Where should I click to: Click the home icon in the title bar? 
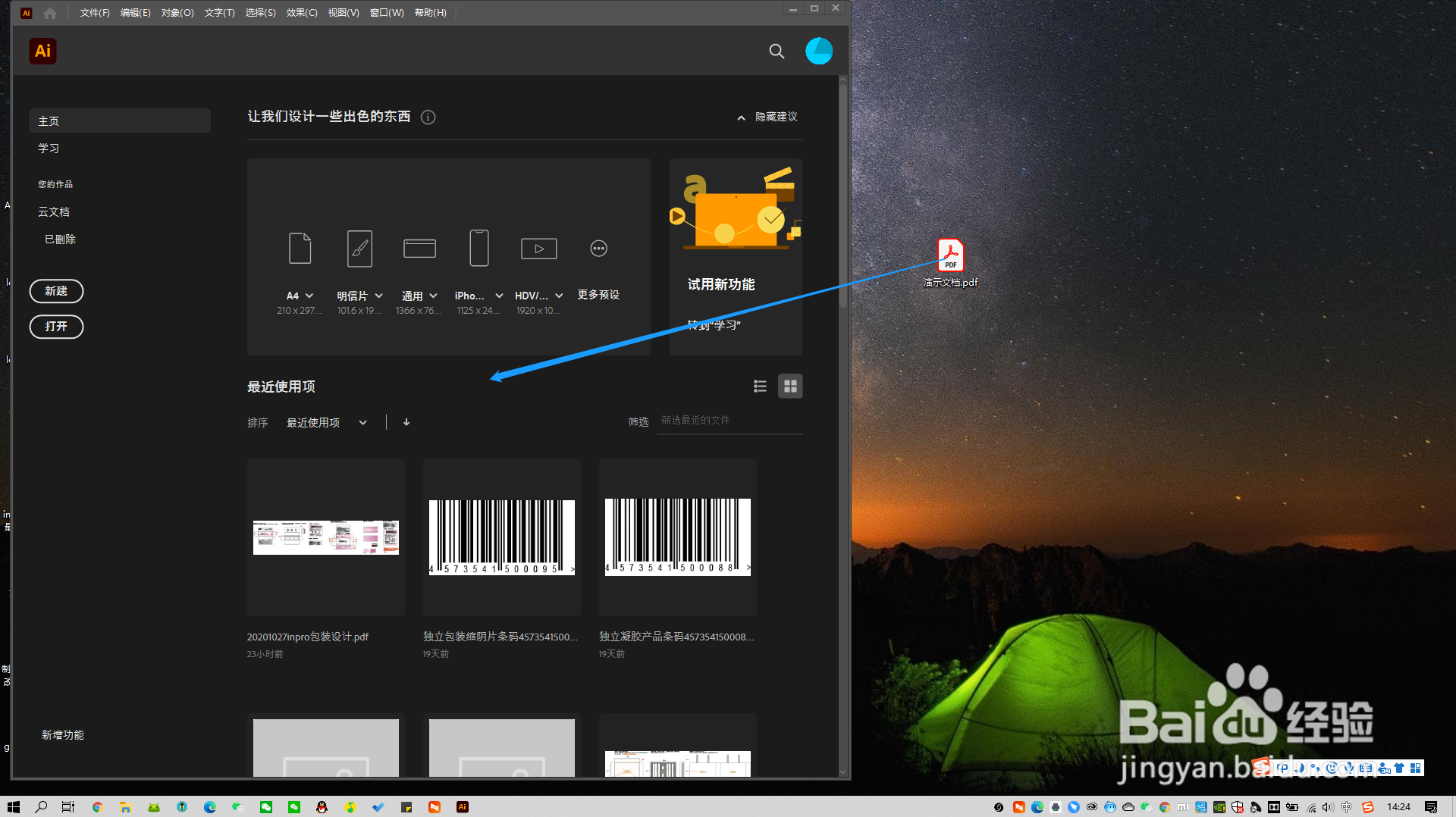tap(50, 13)
